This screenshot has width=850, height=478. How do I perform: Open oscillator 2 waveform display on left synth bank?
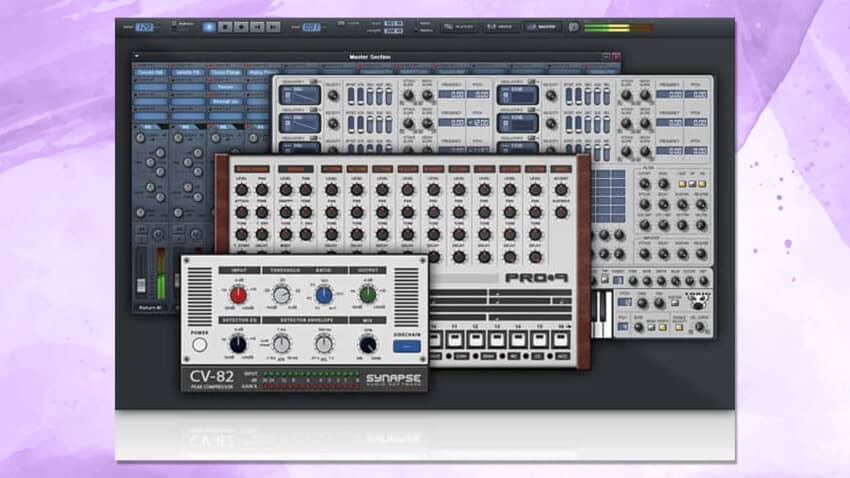[300, 123]
